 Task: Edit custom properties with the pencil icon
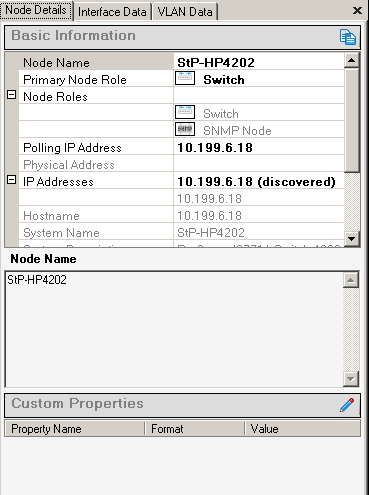[347, 405]
